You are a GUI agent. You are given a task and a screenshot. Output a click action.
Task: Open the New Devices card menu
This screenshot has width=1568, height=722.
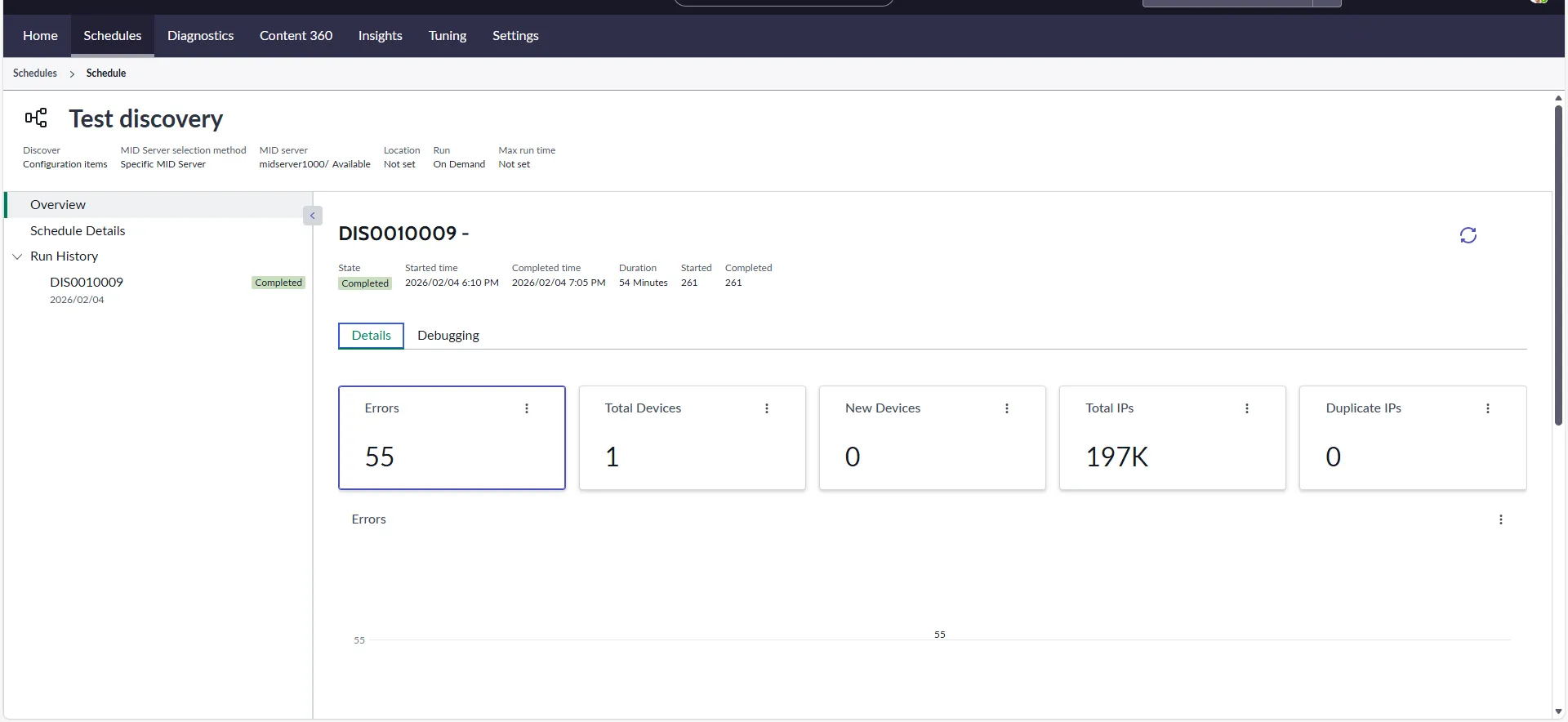tap(1007, 408)
